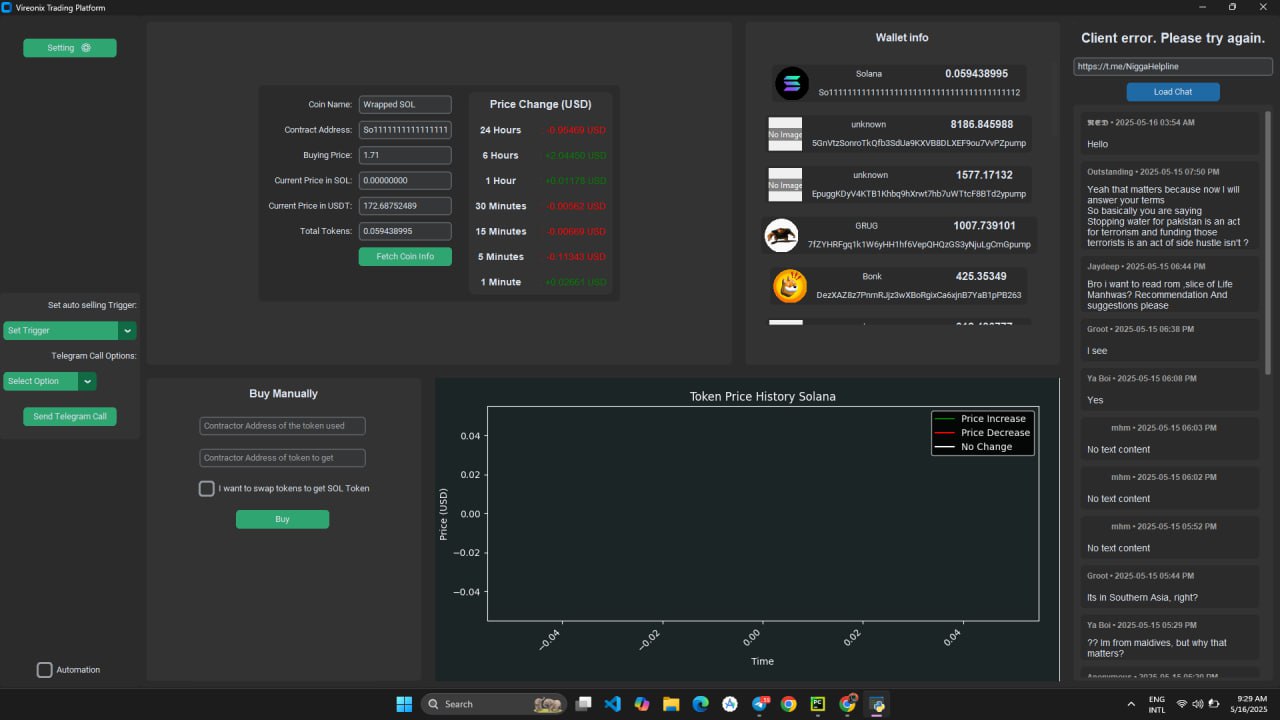Click the Solana logo in Wallet info

[x=792, y=83]
